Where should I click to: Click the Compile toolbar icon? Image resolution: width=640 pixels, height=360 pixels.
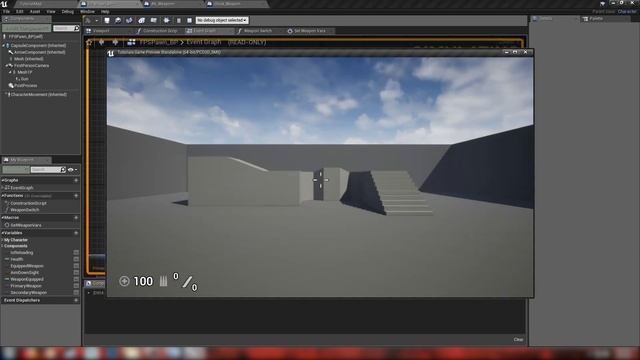pyautogui.click(x=88, y=20)
